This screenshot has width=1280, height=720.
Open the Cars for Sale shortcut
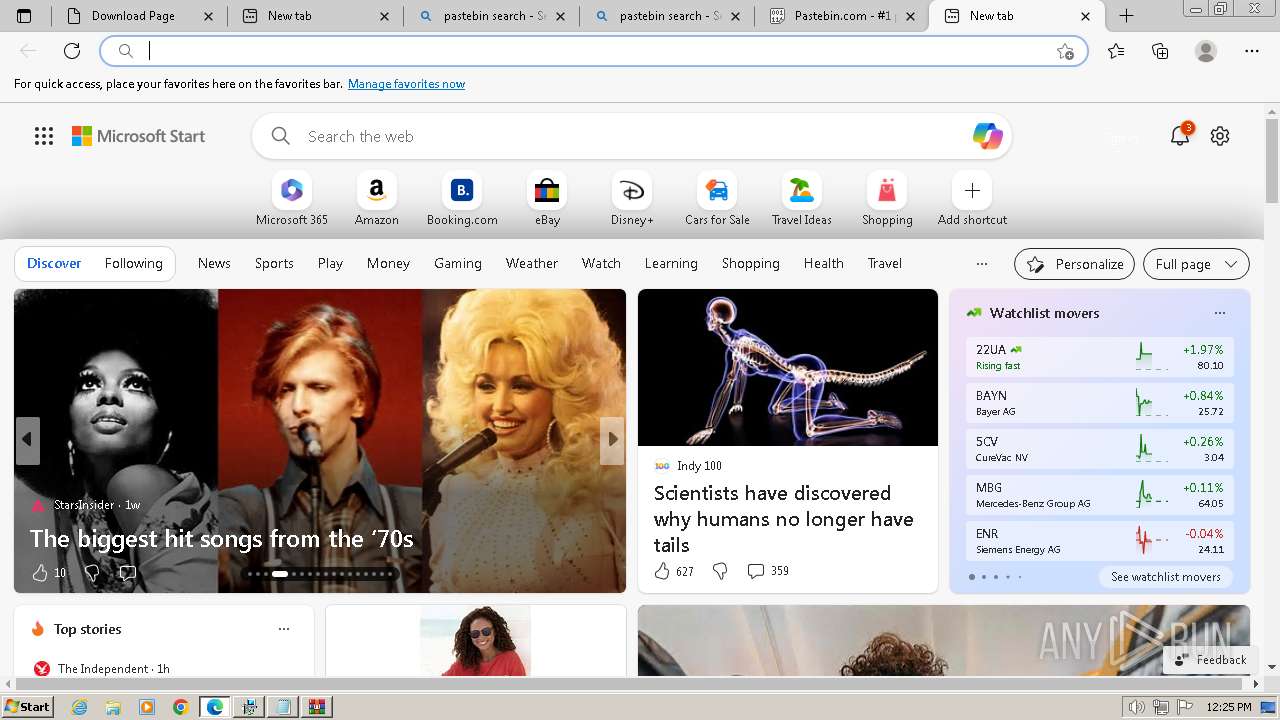pyautogui.click(x=717, y=199)
